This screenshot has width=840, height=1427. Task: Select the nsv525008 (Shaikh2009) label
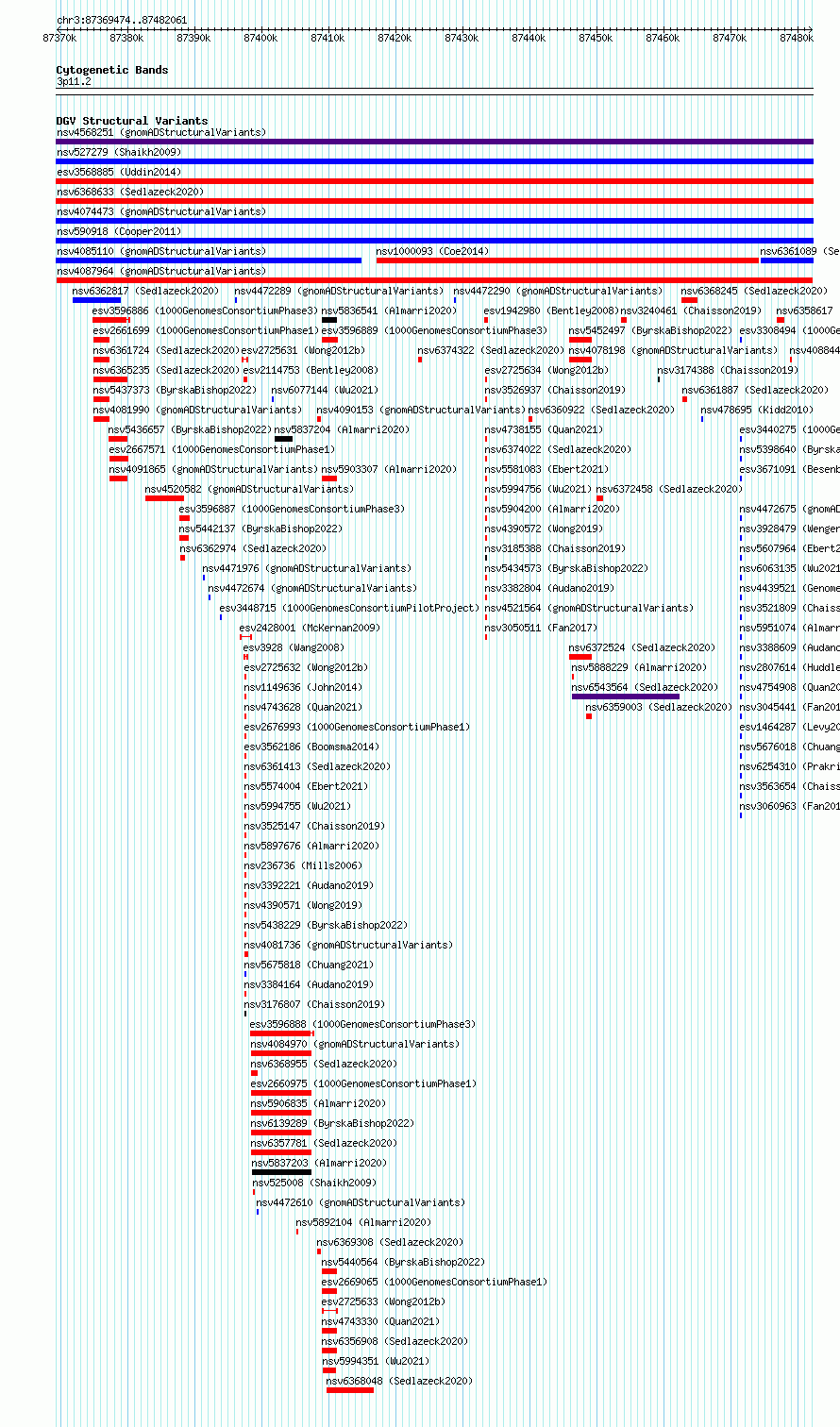pos(314,1183)
